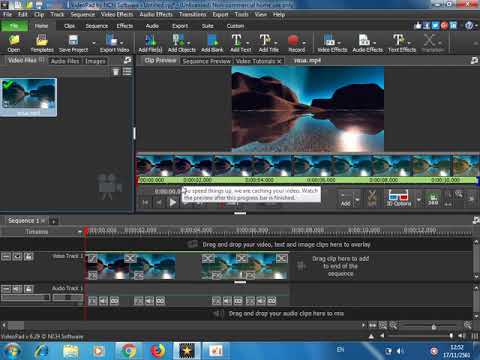
Task: Select the video clip thumbnail in the media bin
Action: click(x=29, y=97)
